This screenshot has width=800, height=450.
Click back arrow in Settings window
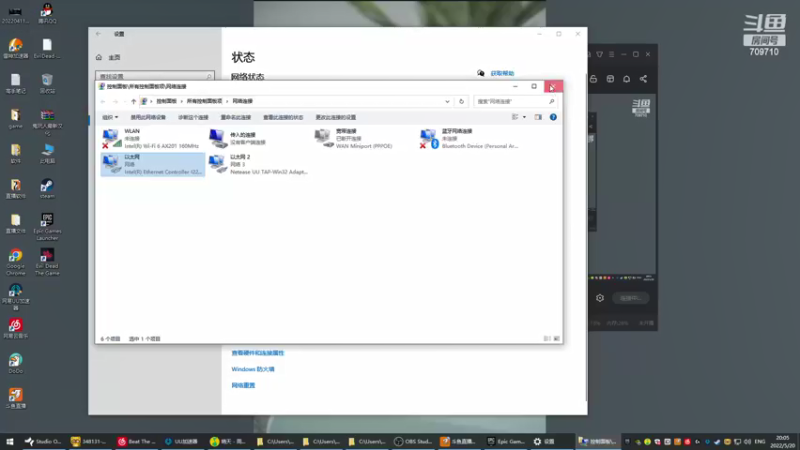pyautogui.click(x=98, y=34)
